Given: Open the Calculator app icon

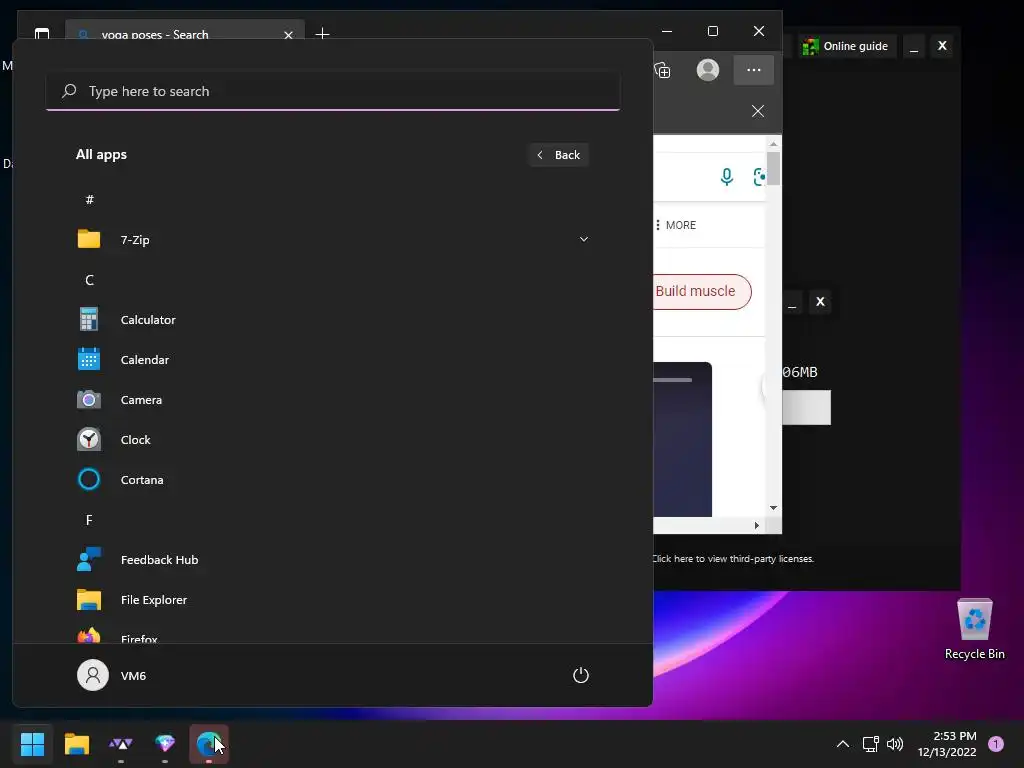Looking at the screenshot, I should tap(89, 319).
